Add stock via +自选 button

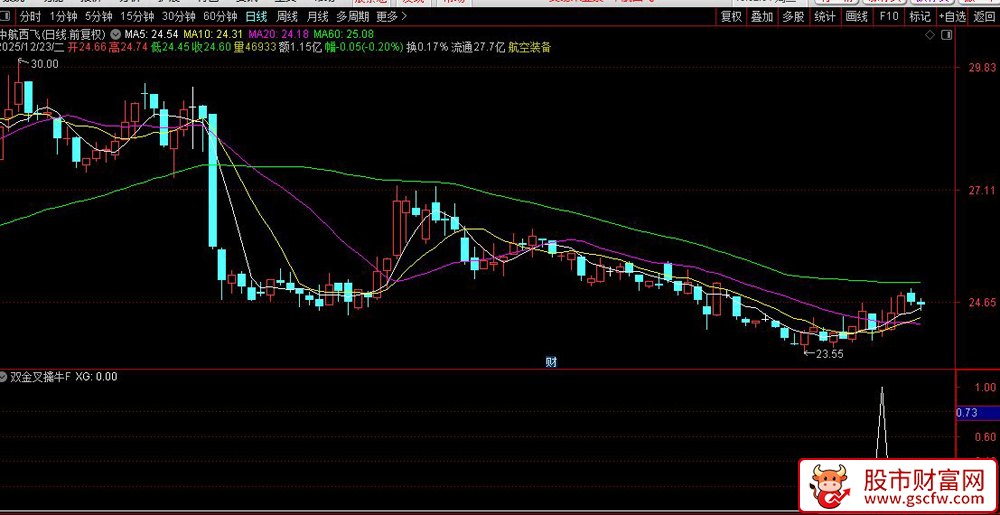[952, 17]
